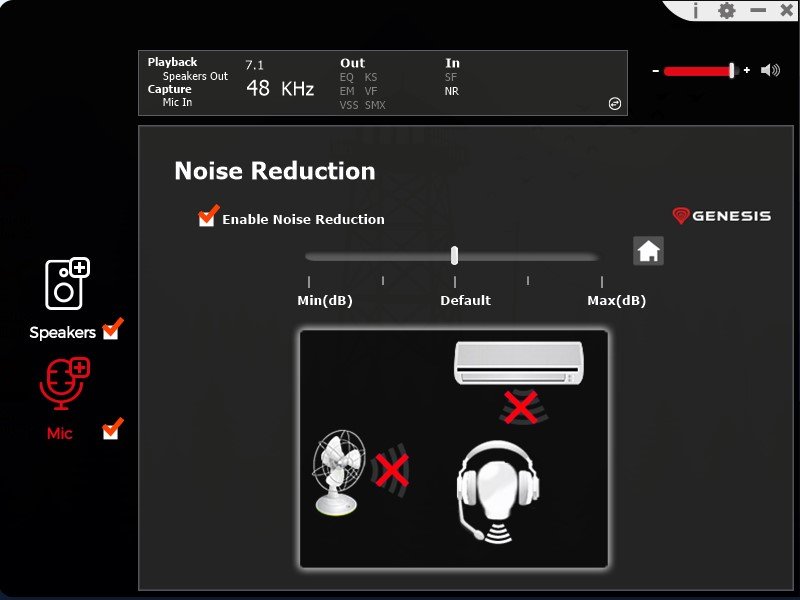Click the Capture heading in status panel
Screen dimensions: 800x600
coord(169,89)
